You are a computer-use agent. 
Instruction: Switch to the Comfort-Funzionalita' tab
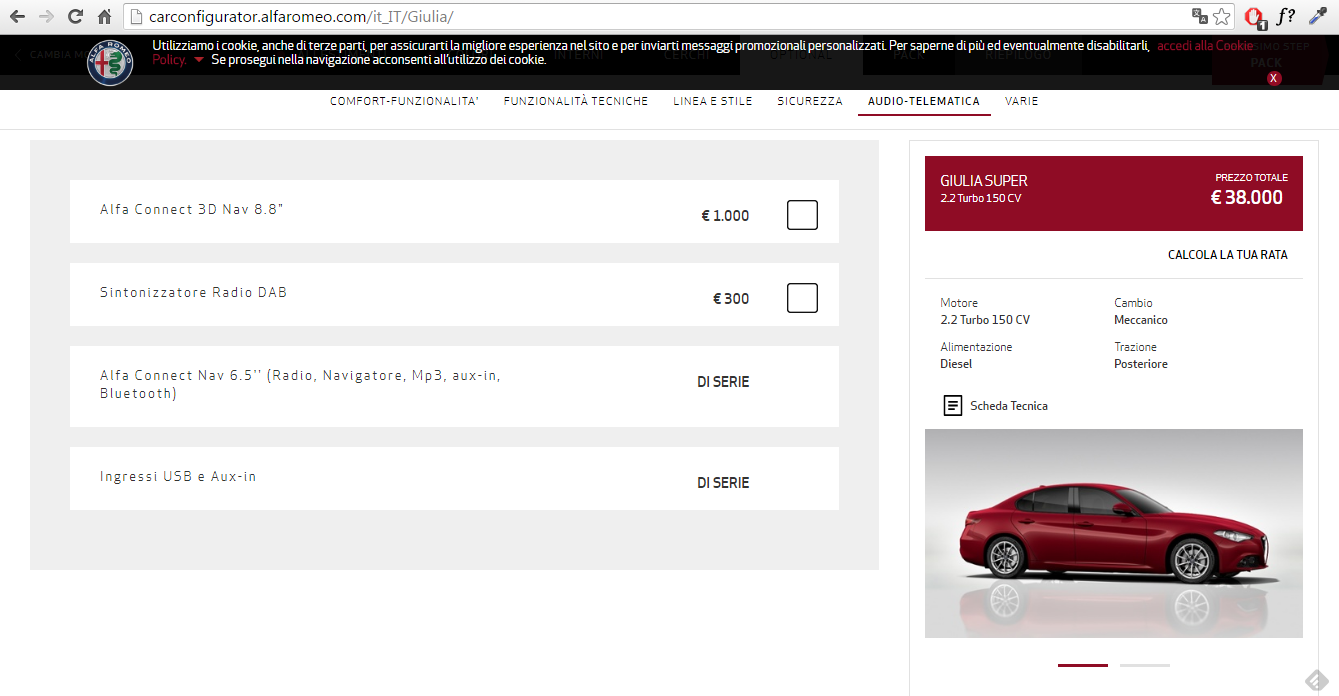[405, 101]
